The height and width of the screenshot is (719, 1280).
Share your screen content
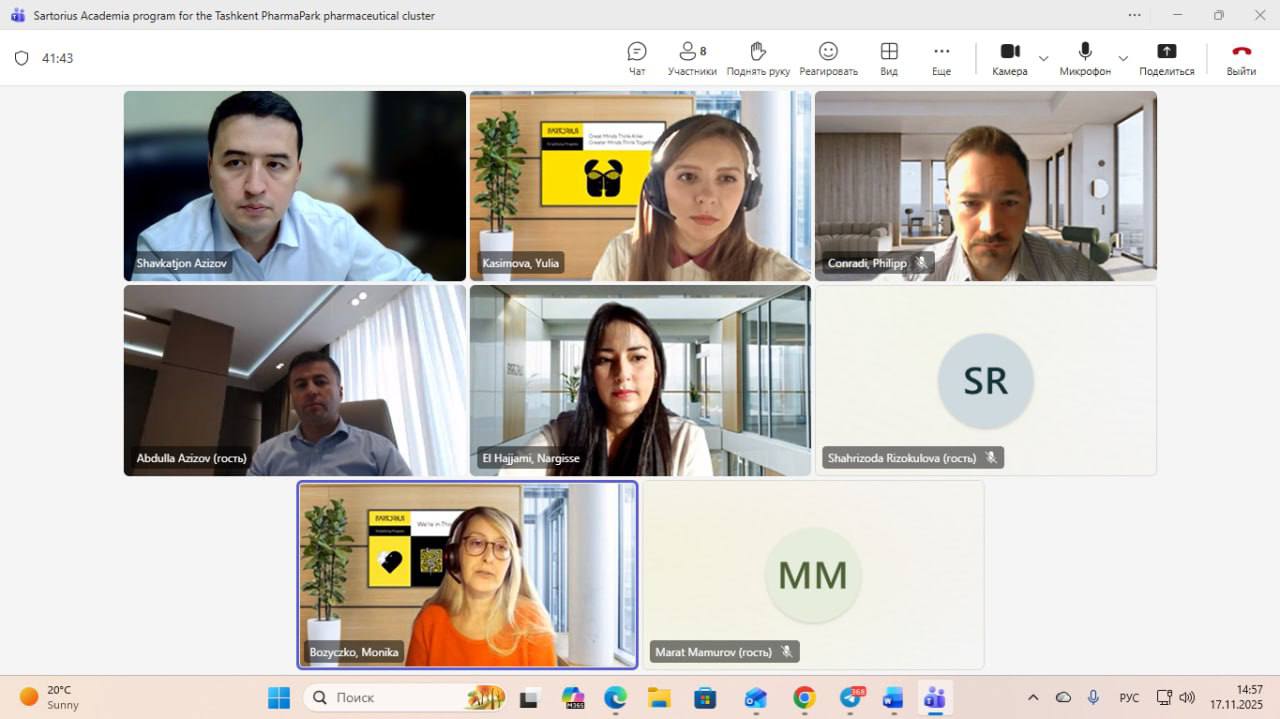click(x=1166, y=58)
